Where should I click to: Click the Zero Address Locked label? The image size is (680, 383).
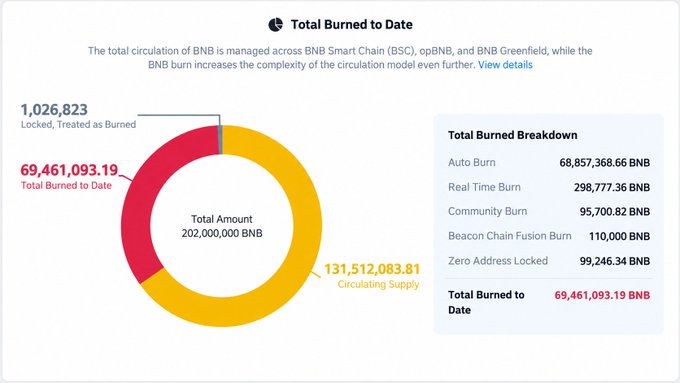click(498, 261)
